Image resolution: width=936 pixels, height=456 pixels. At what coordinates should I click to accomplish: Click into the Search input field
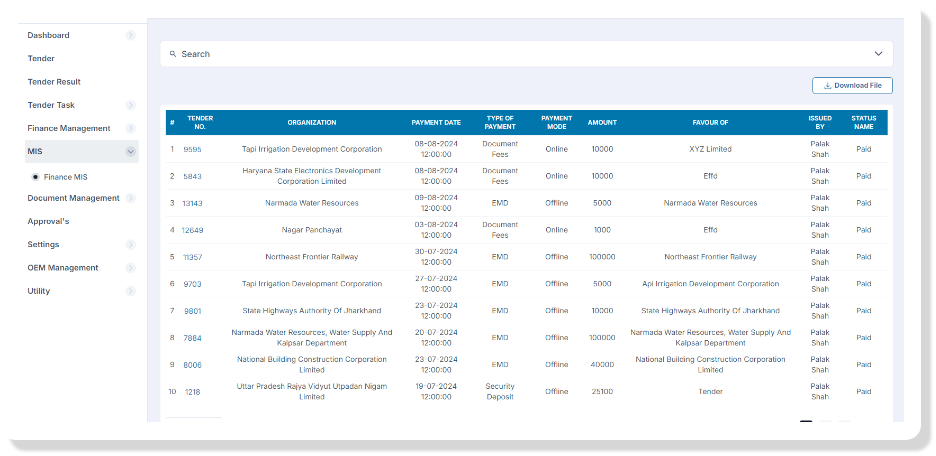[500, 54]
